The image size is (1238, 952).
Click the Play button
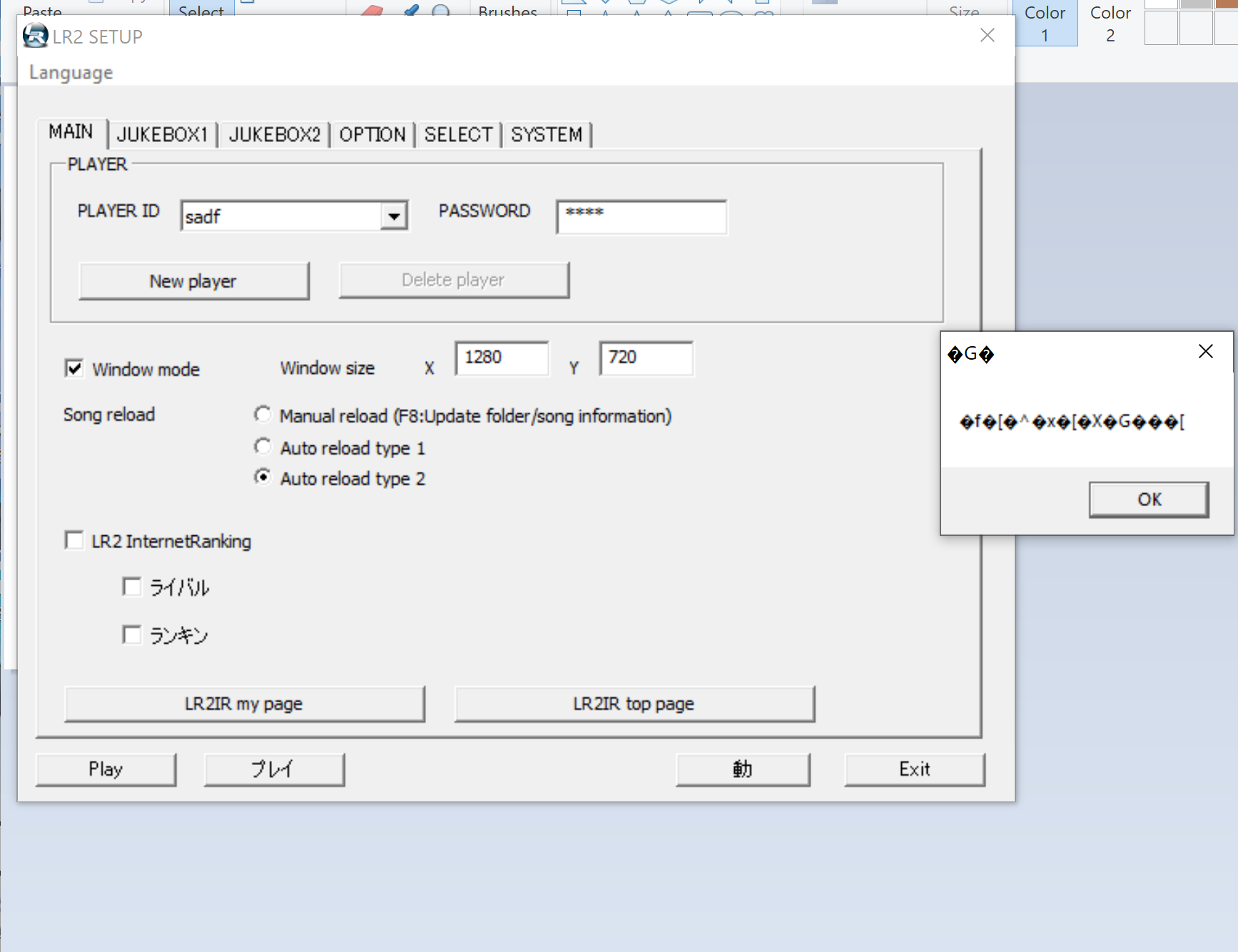pos(106,769)
